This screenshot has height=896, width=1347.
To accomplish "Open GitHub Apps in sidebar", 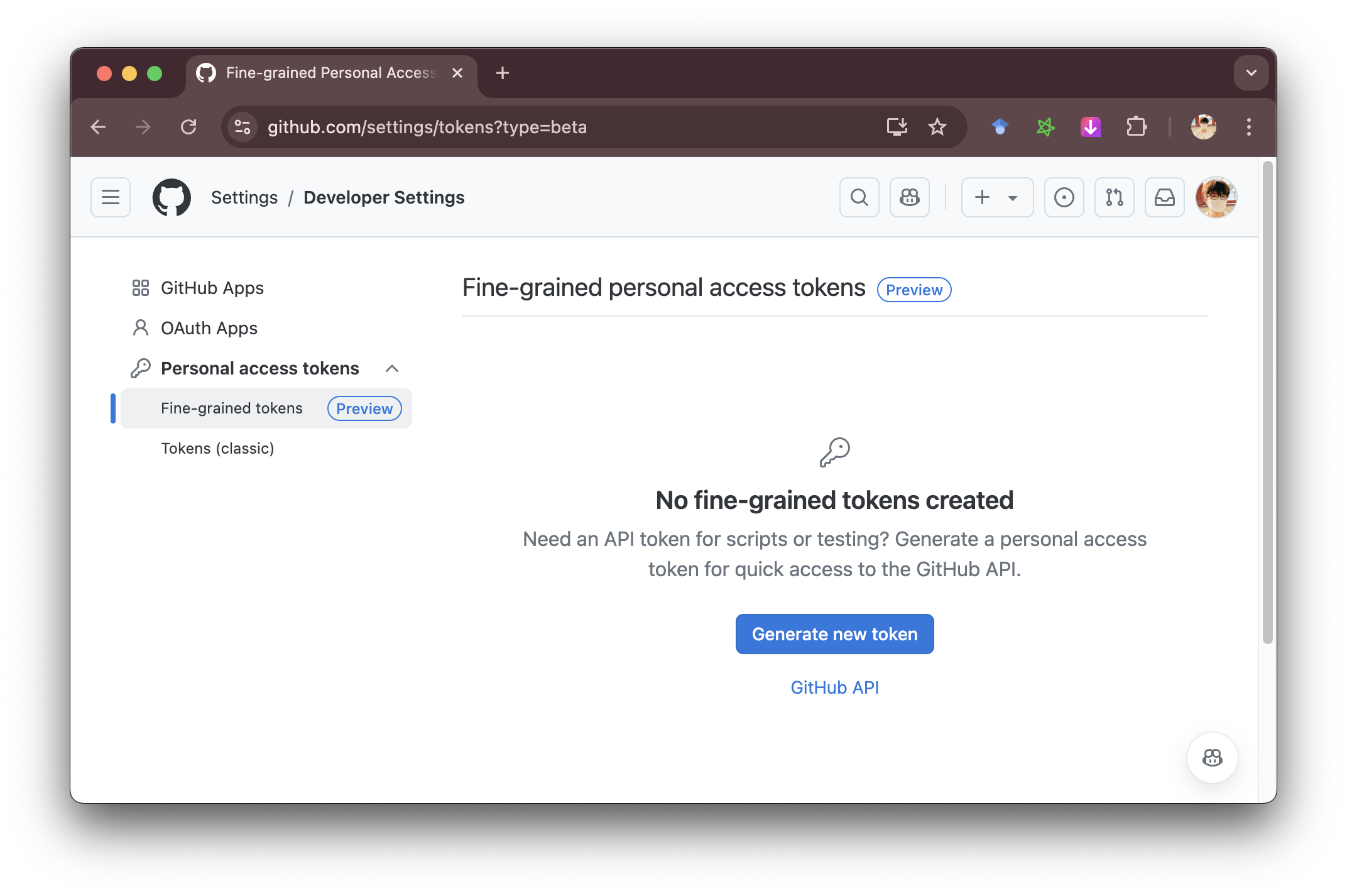I will [212, 288].
